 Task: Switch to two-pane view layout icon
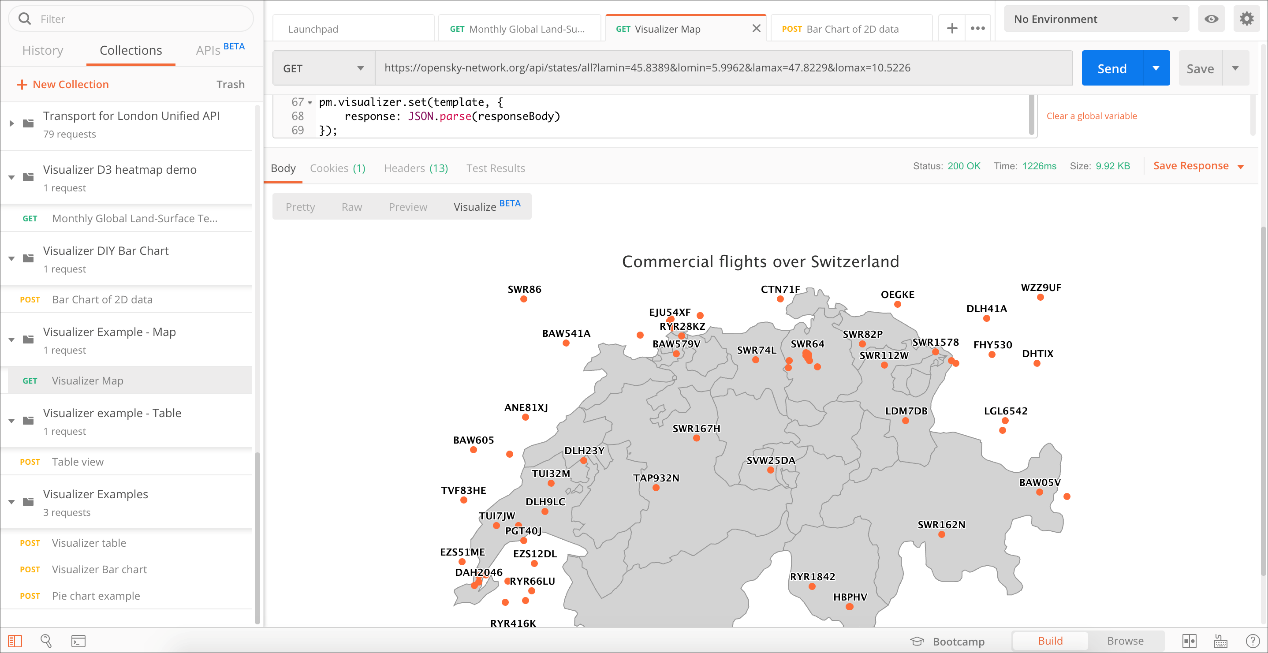[x=1190, y=641]
